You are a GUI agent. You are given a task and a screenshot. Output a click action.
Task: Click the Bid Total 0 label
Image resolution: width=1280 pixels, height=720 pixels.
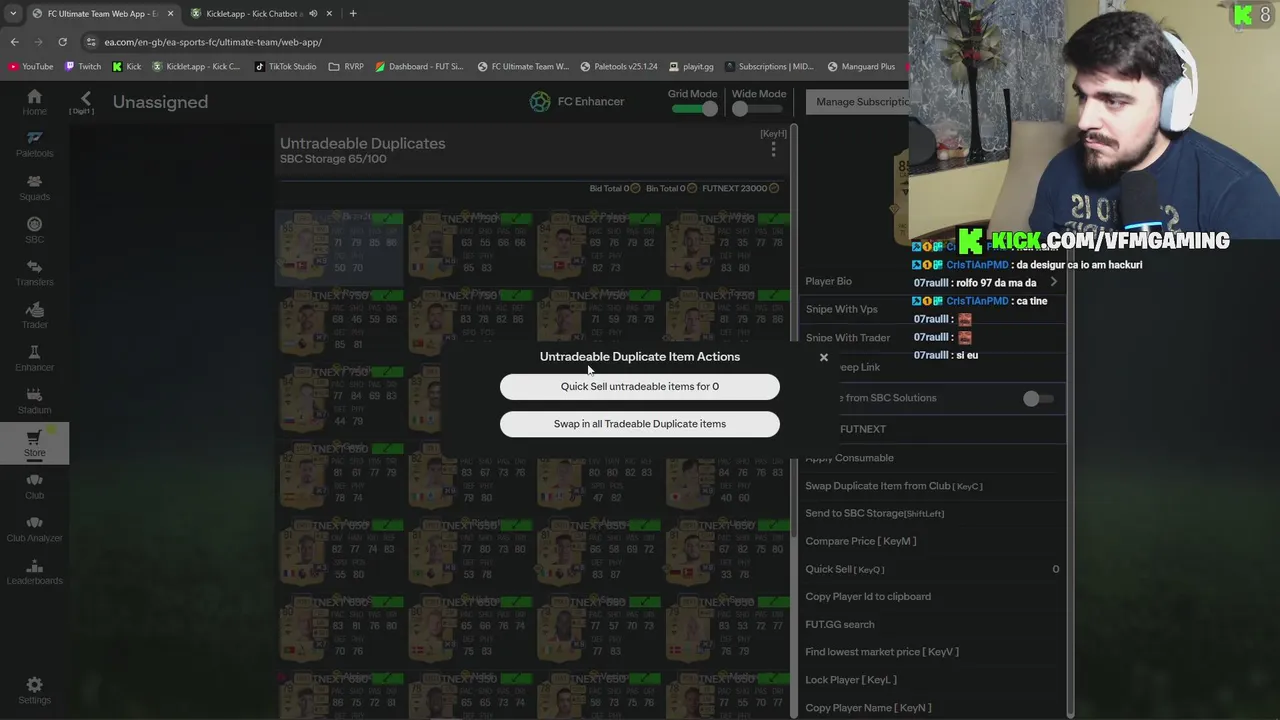(614, 188)
